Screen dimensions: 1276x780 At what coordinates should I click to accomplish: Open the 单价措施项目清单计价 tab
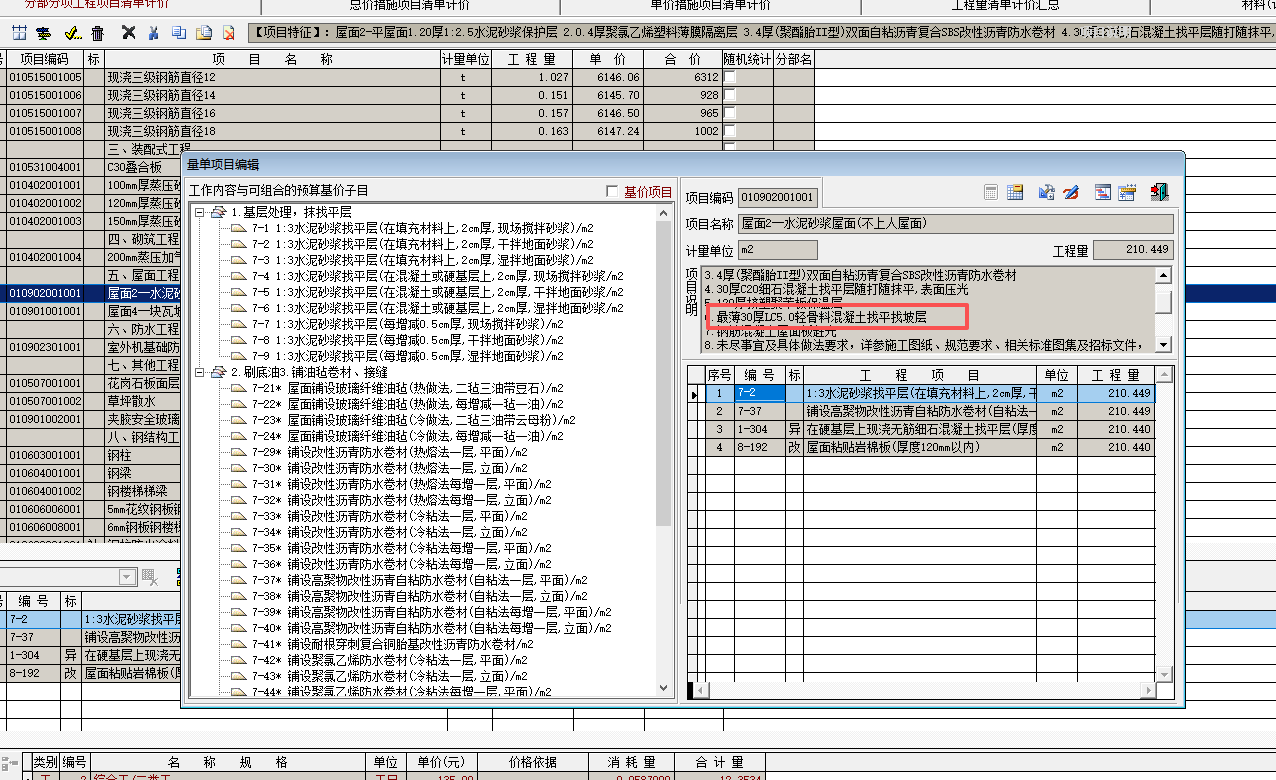click(x=711, y=5)
